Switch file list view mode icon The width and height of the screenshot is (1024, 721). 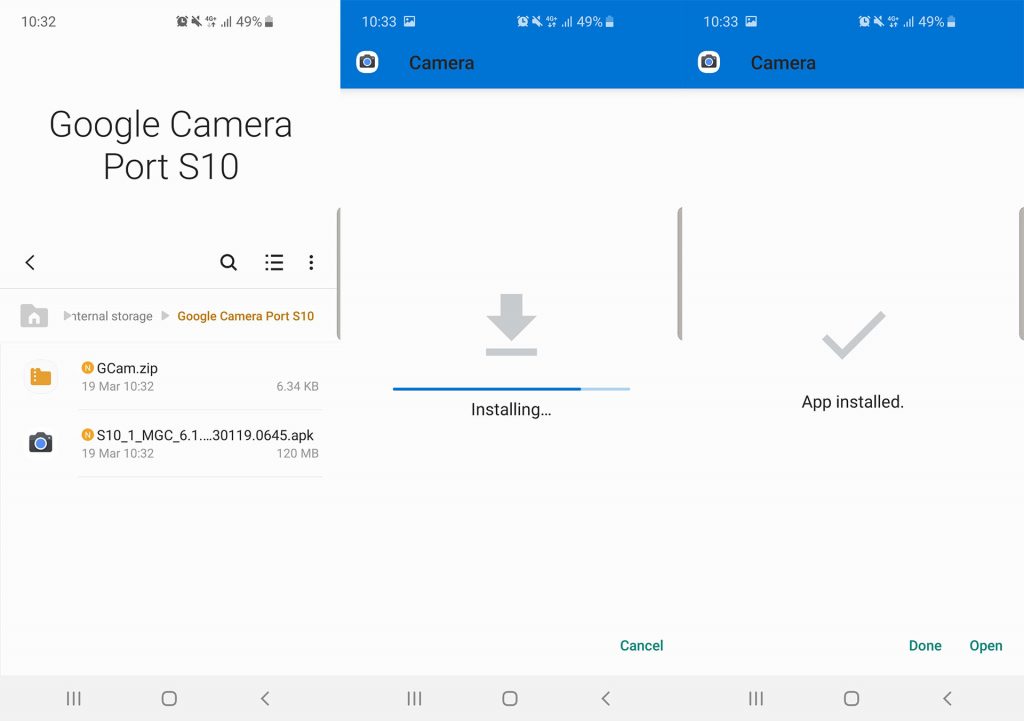click(x=274, y=263)
